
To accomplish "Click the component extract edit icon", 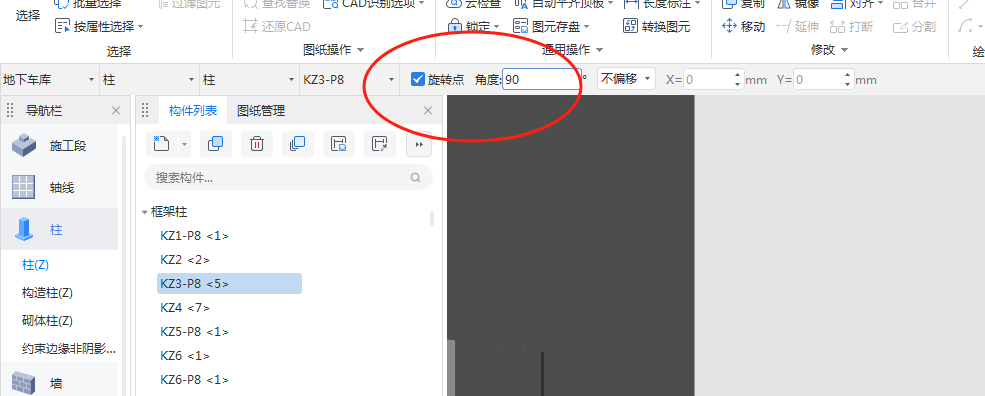I will 379,144.
